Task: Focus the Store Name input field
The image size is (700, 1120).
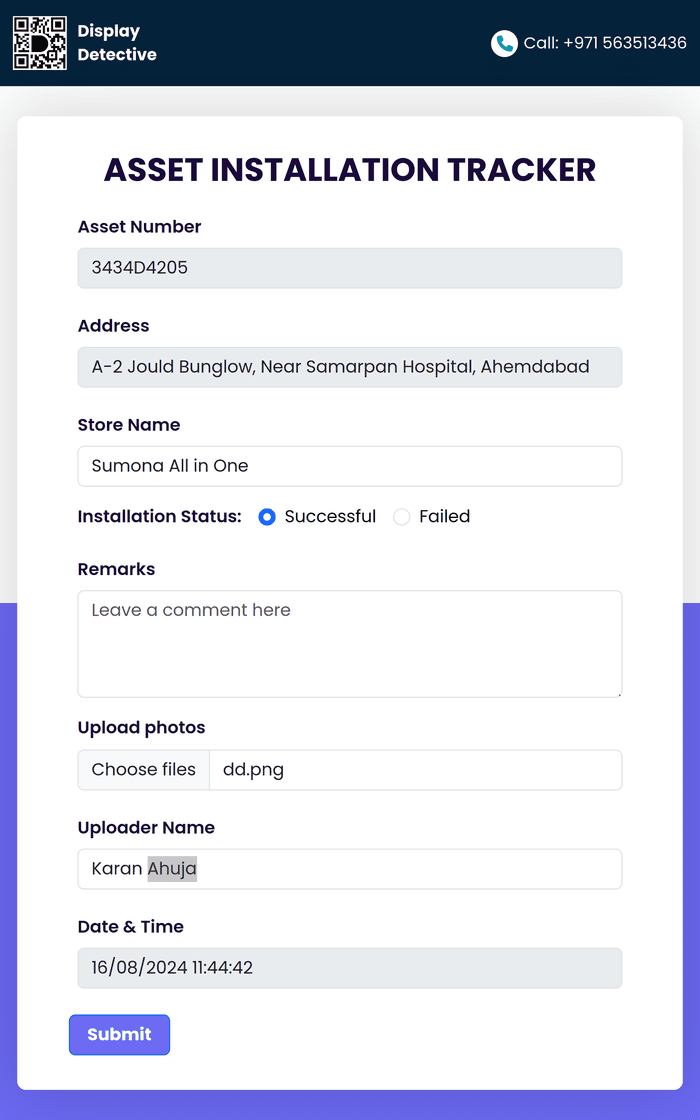Action: coord(350,466)
